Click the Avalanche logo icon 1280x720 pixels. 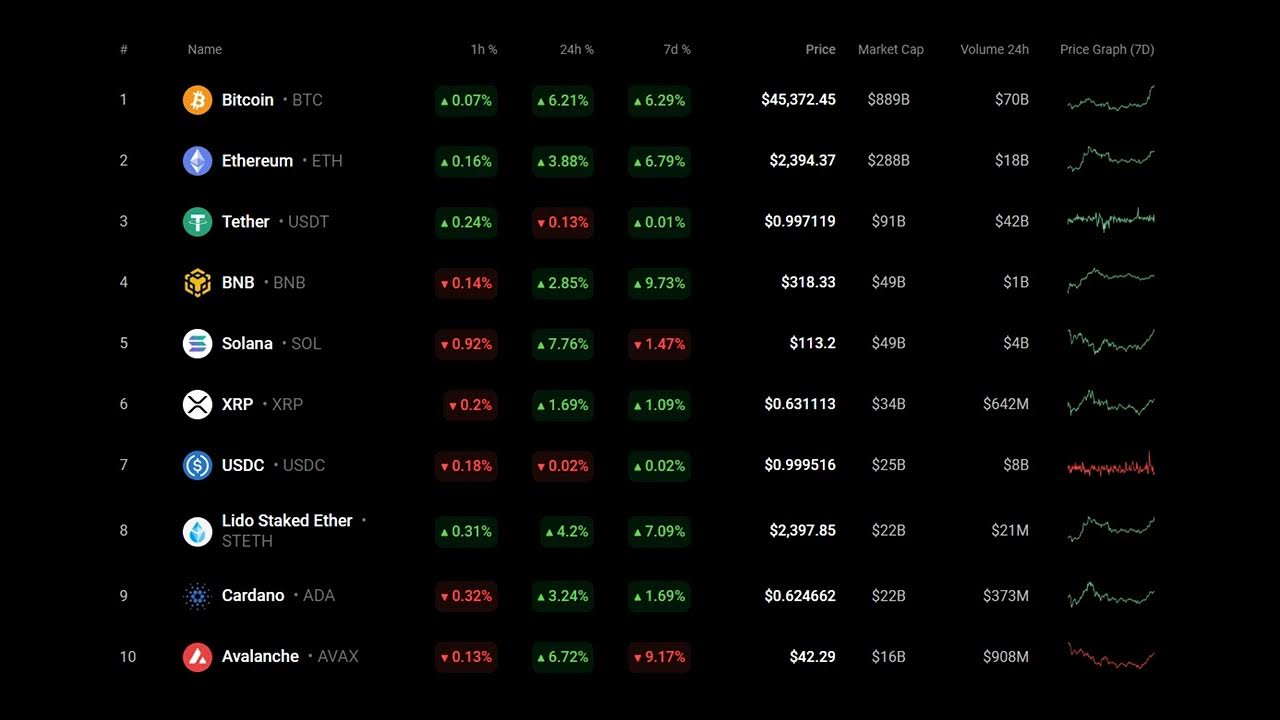click(197, 657)
